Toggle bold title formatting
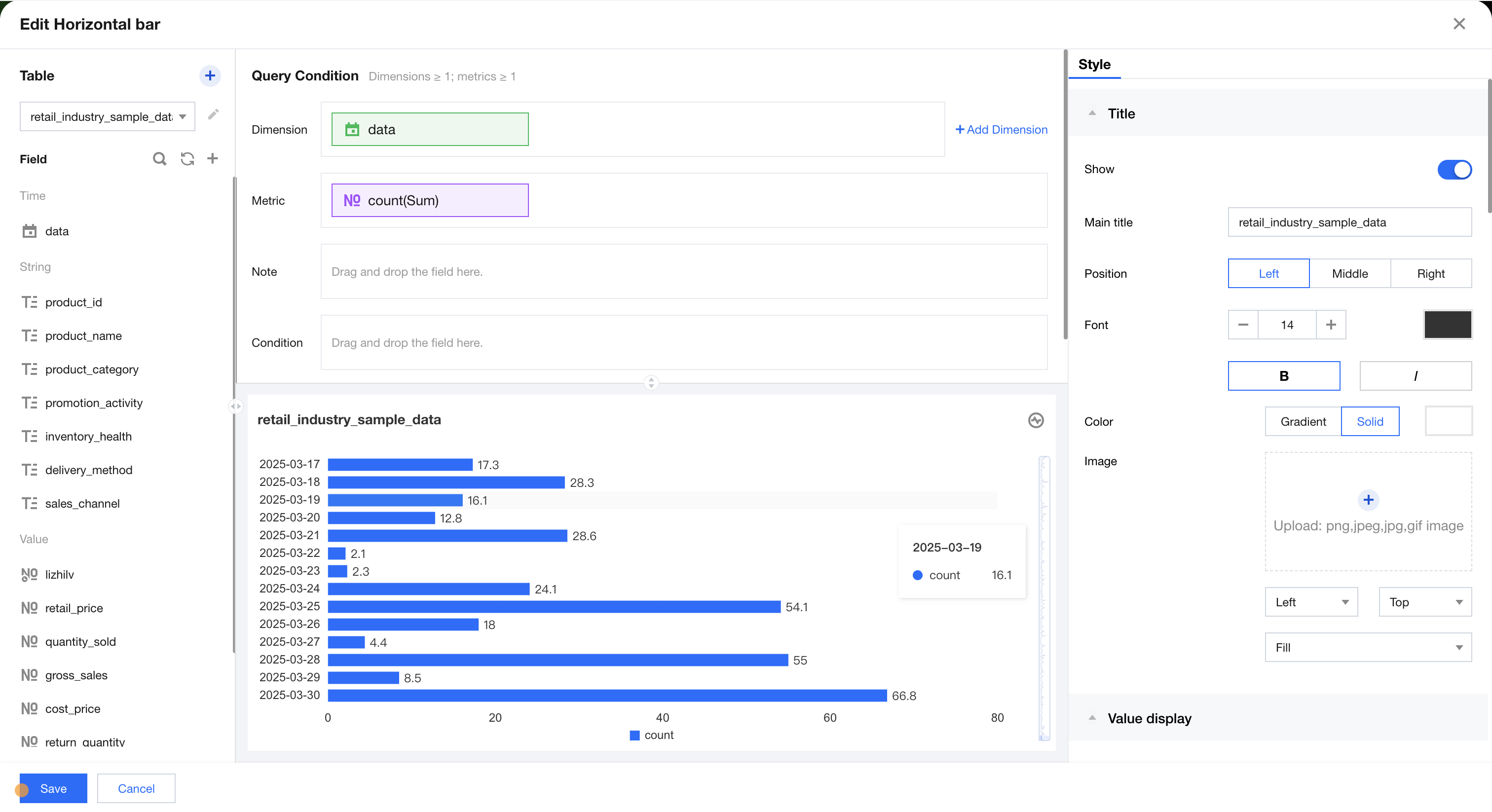Screen dimensions: 1492x812 1283,376
